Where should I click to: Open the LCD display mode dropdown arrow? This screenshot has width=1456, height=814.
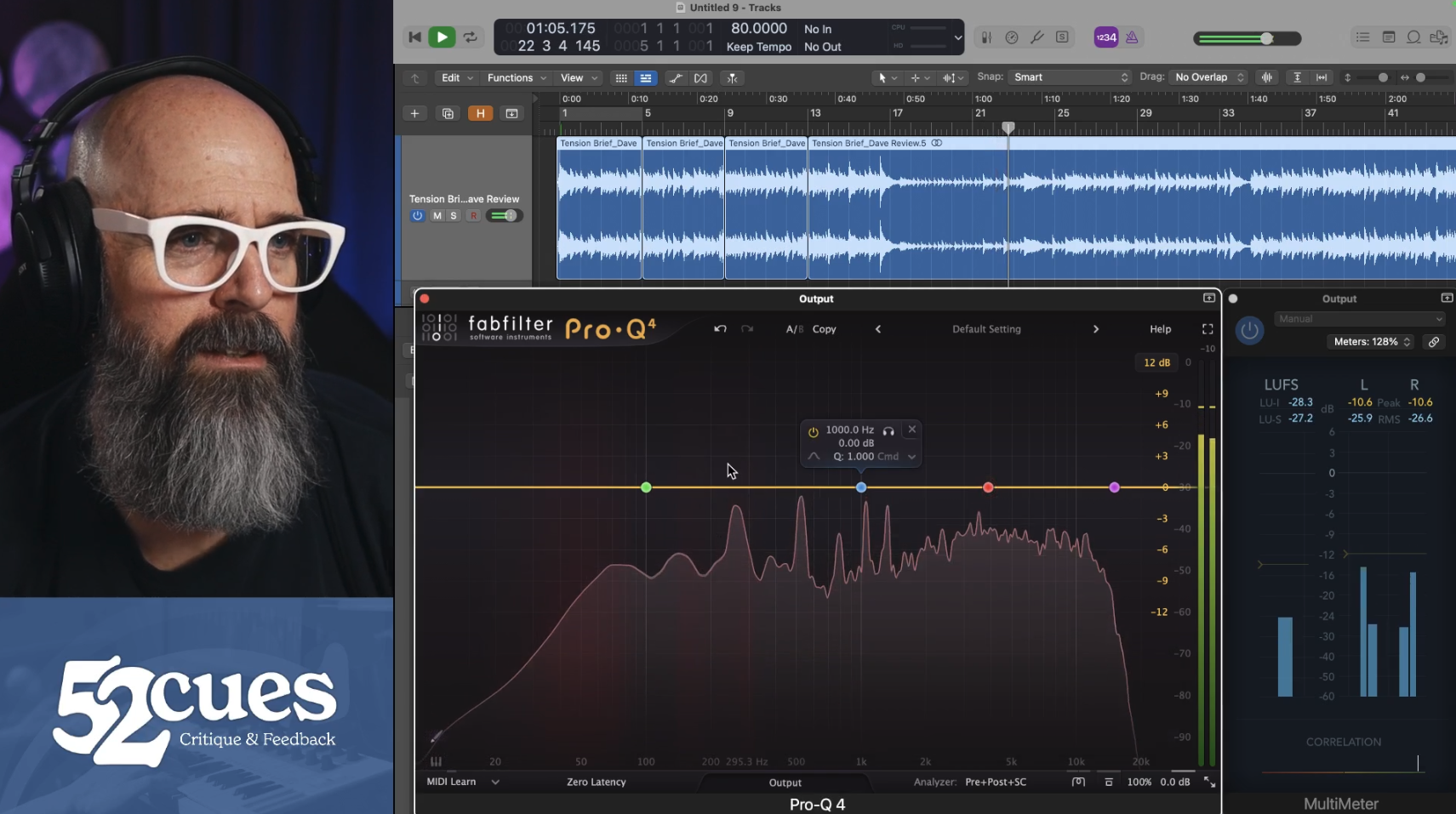coord(957,37)
